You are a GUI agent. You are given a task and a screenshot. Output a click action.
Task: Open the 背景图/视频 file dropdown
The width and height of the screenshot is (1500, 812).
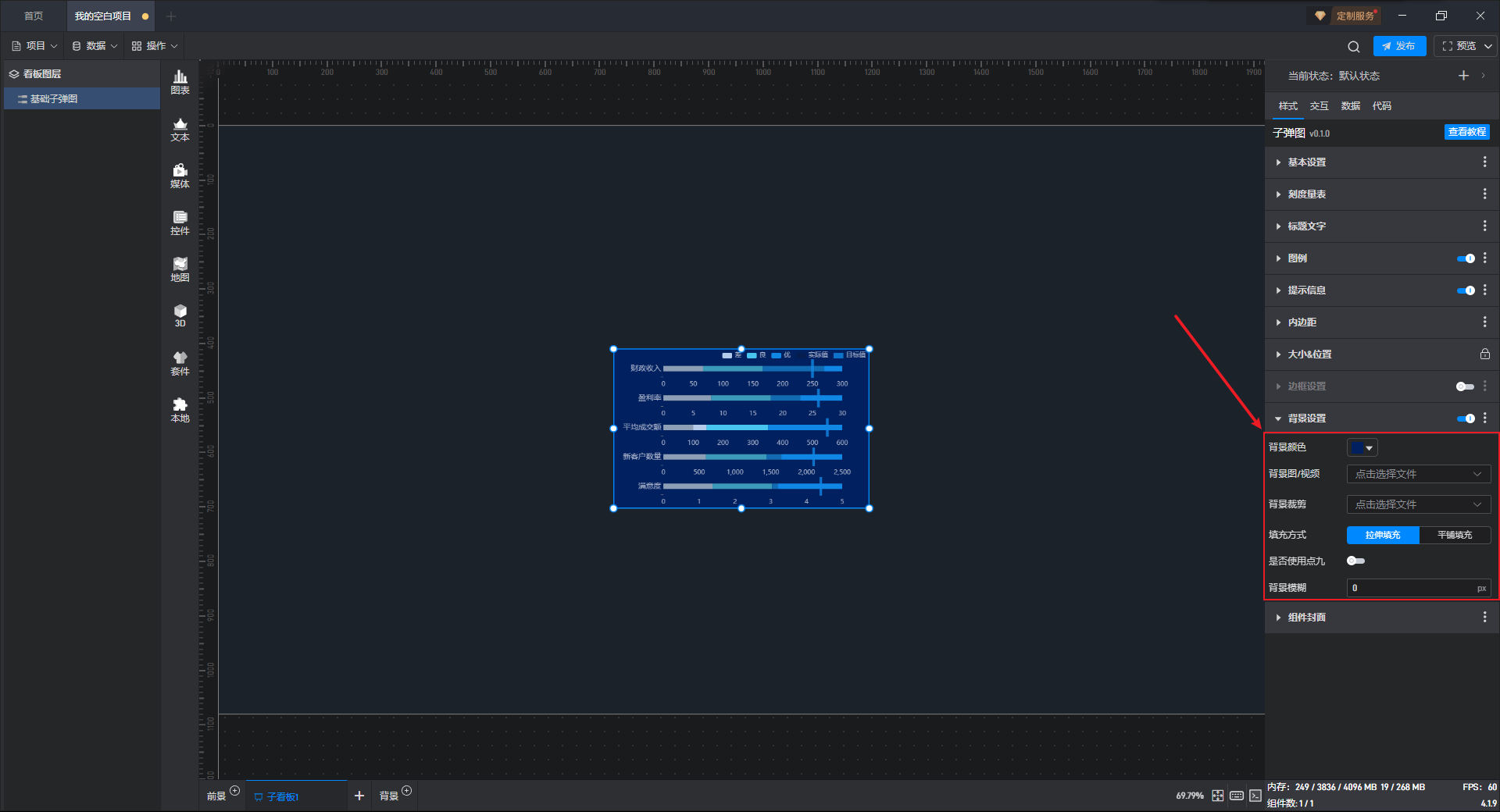coord(1419,474)
